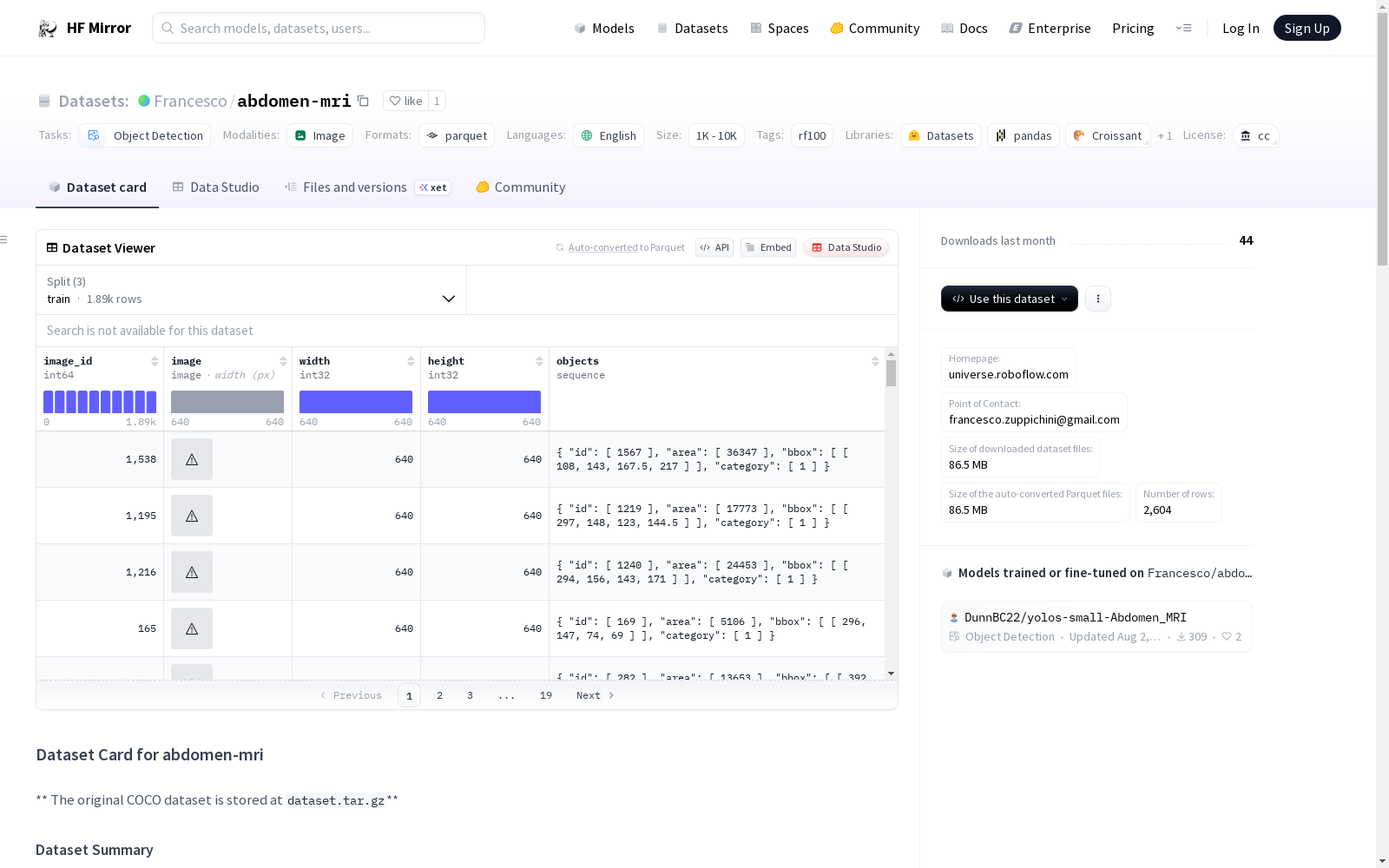Focus the search models, datasets, users field

[319, 28]
